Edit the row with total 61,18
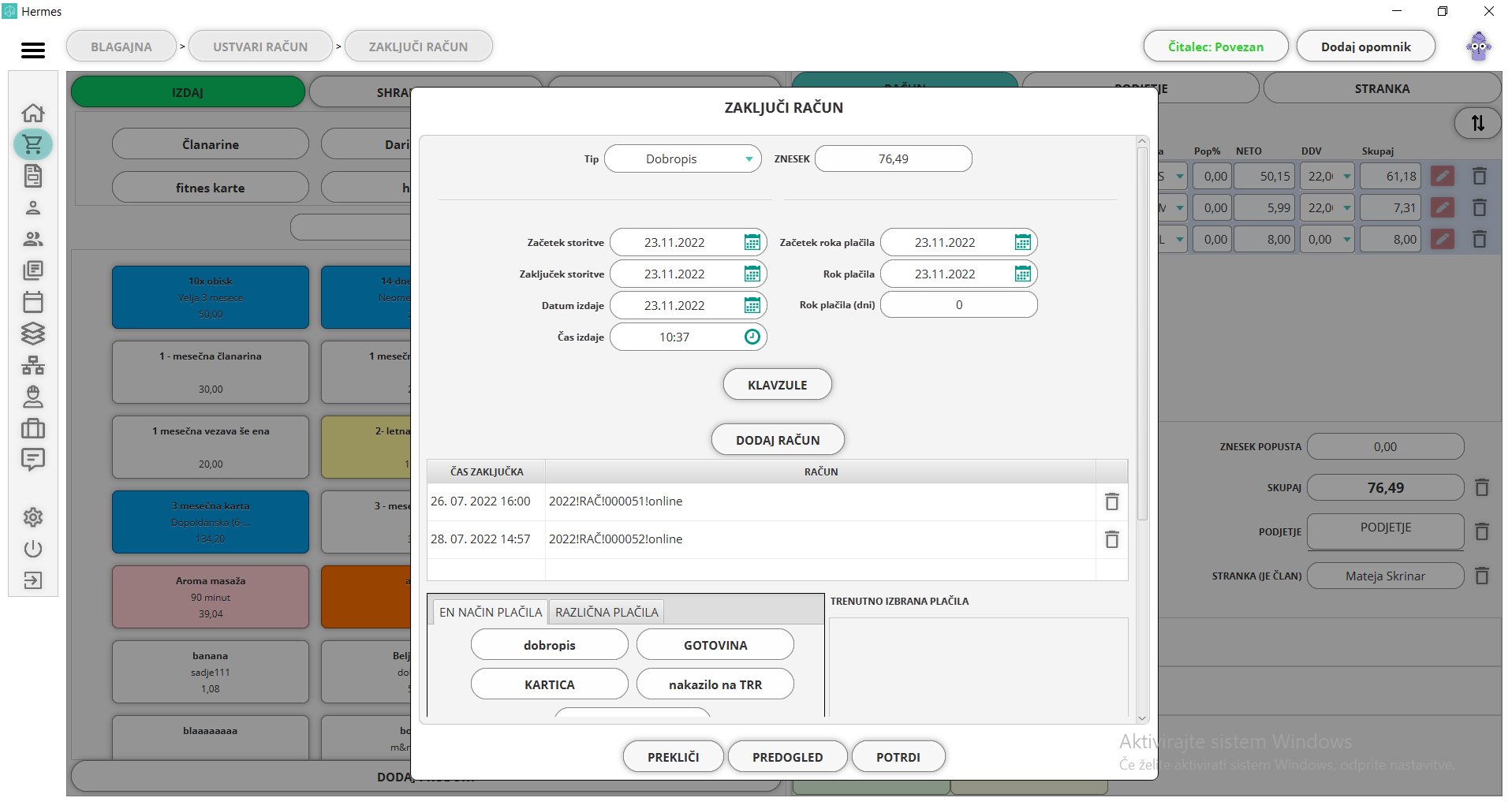The width and height of the screenshot is (1512, 809). point(1443,177)
